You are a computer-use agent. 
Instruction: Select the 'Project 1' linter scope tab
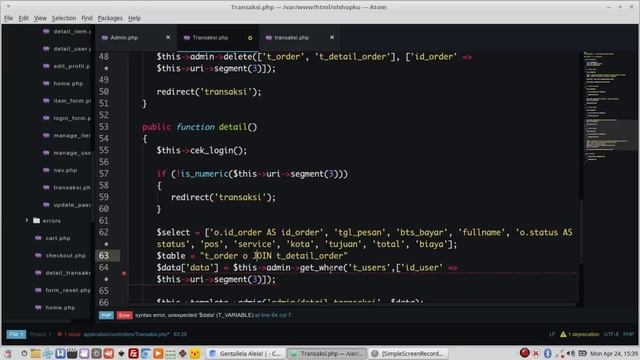click(40, 334)
